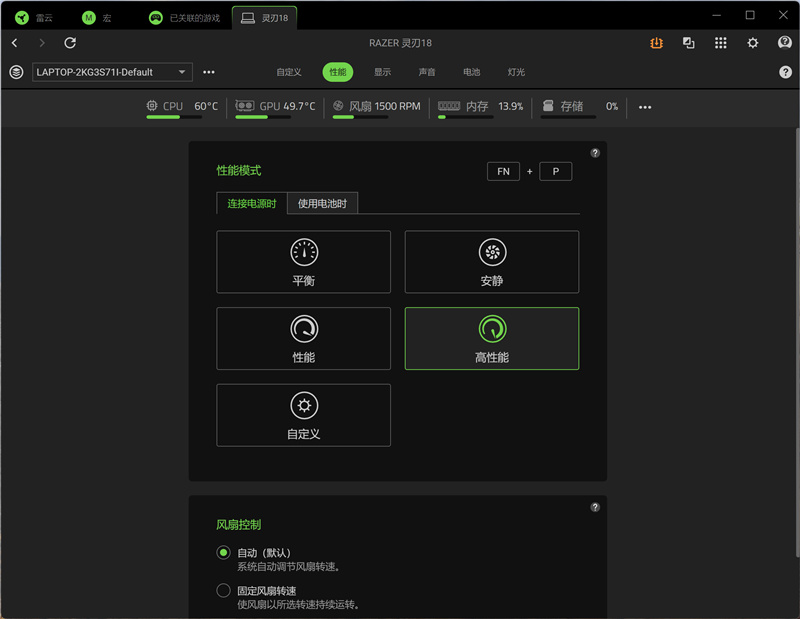Open settings gear icon
The width and height of the screenshot is (800, 619).
[753, 43]
